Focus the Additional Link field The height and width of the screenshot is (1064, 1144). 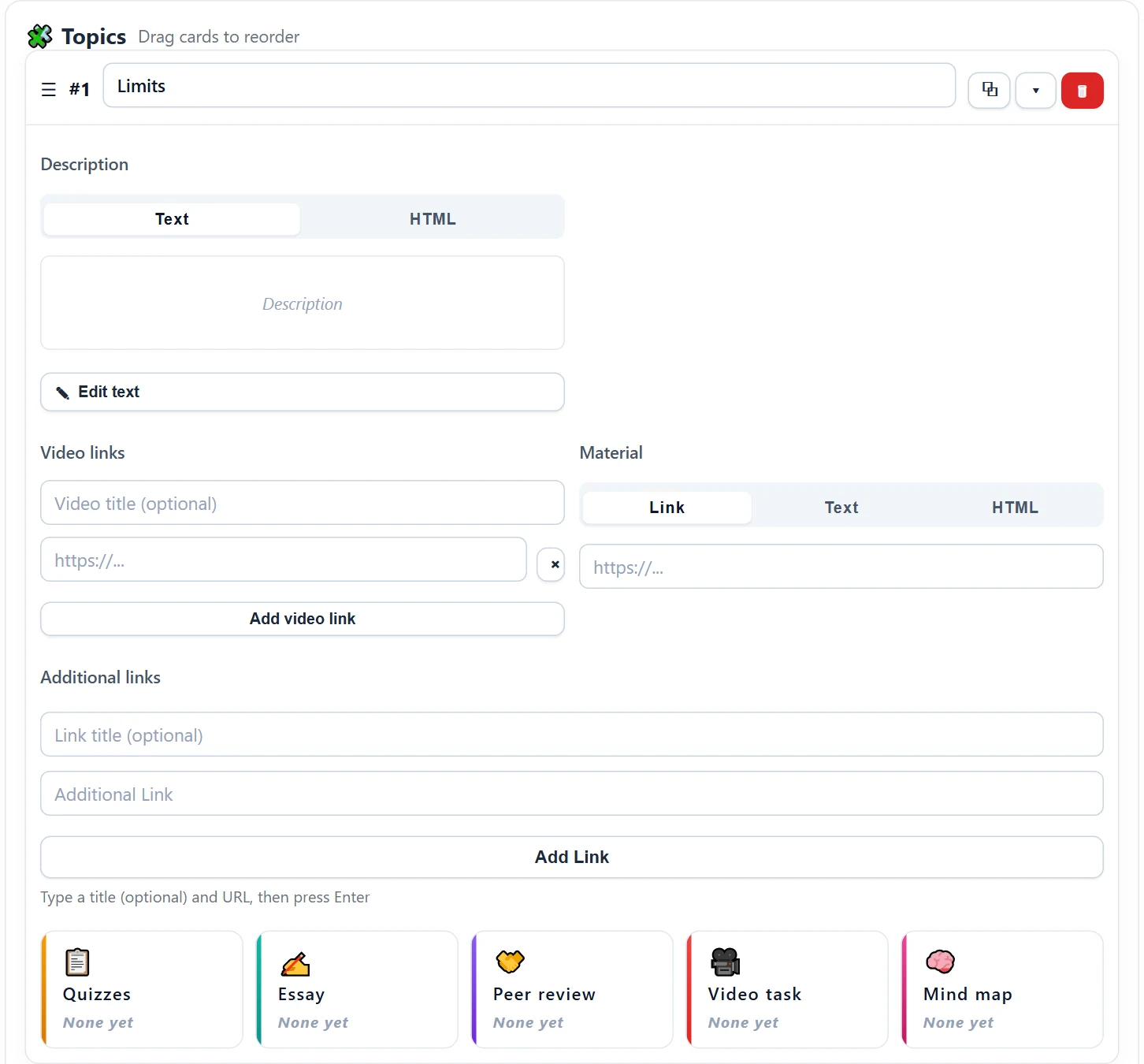[572, 794]
